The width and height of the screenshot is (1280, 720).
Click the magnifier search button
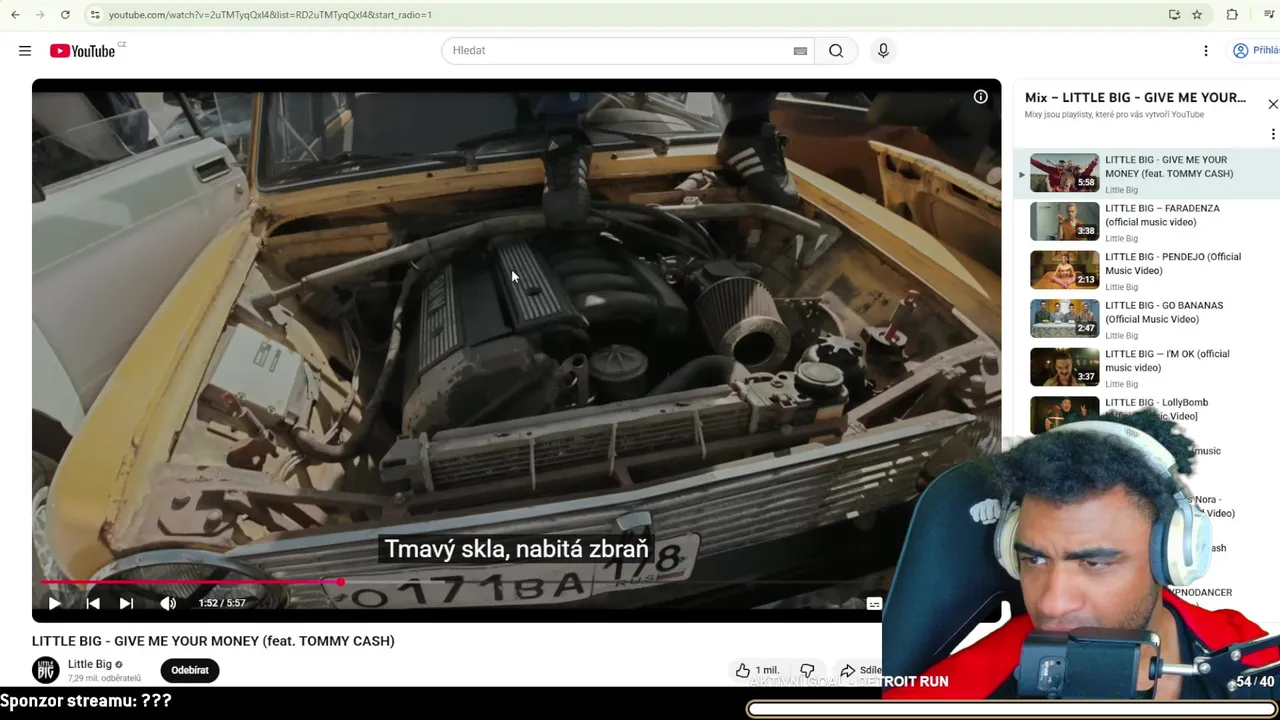836,51
